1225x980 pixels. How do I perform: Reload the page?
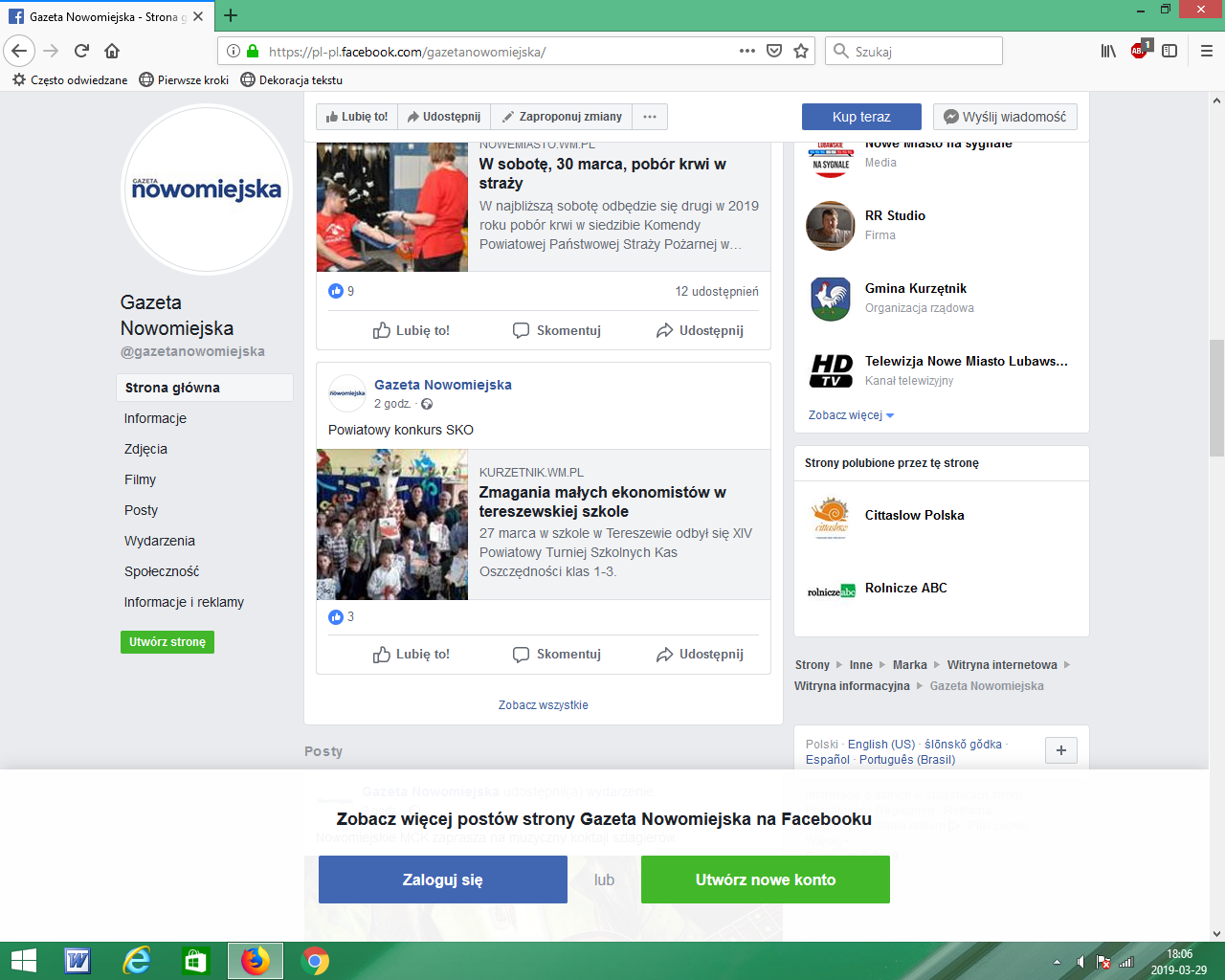click(x=81, y=51)
